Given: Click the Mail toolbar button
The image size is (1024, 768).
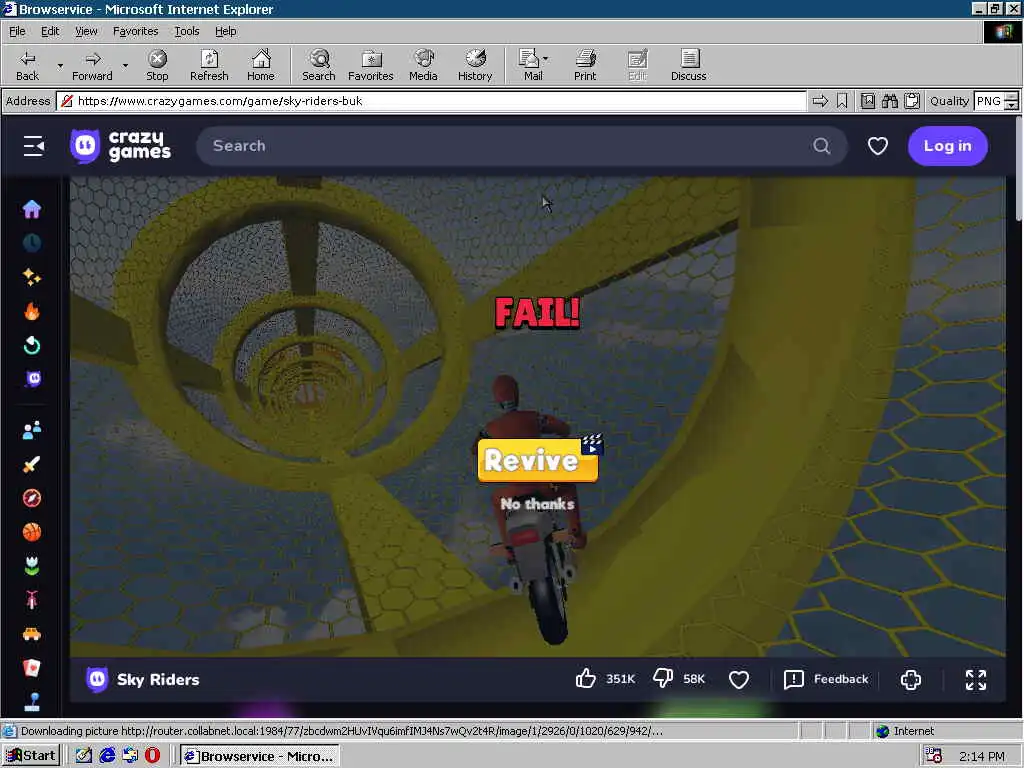Looking at the screenshot, I should click(534, 65).
